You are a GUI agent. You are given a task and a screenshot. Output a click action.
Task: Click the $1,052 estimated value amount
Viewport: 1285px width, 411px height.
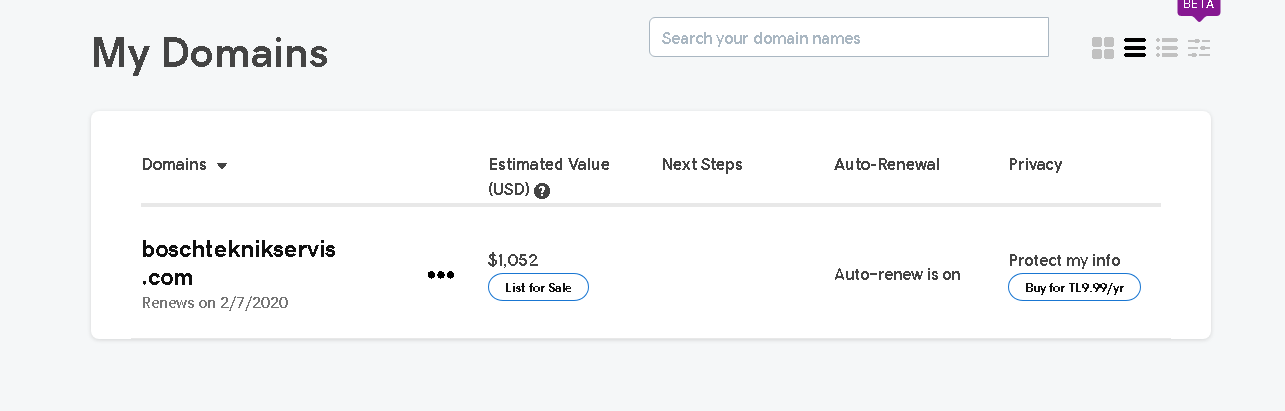[513, 260]
